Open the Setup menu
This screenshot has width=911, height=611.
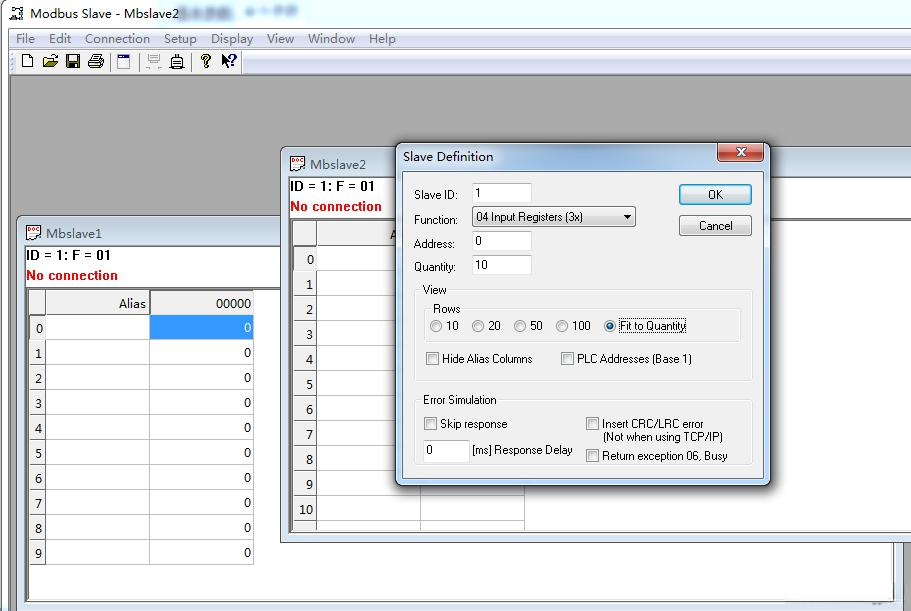(x=180, y=39)
